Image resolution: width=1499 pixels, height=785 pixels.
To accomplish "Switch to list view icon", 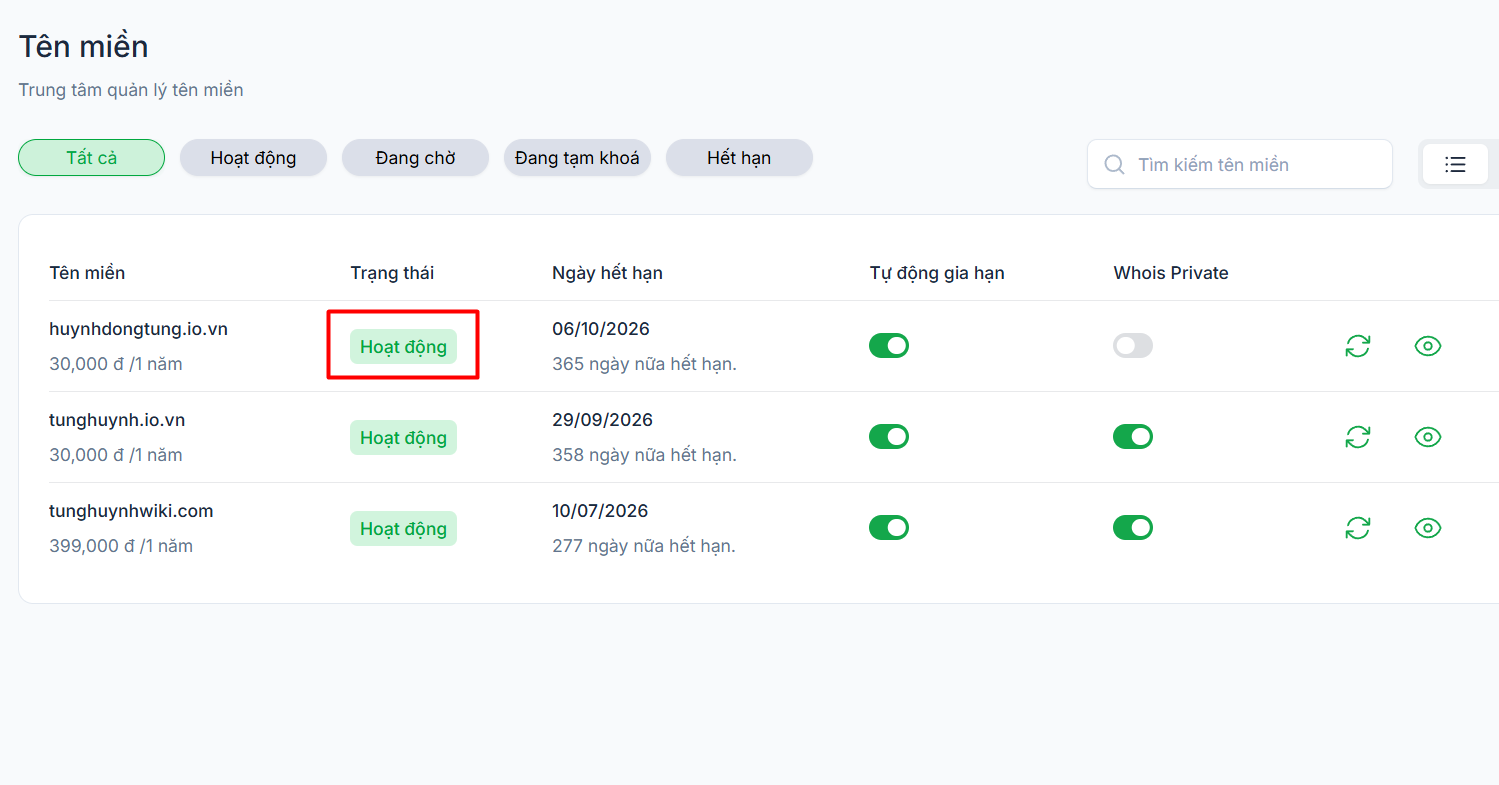I will click(x=1455, y=164).
